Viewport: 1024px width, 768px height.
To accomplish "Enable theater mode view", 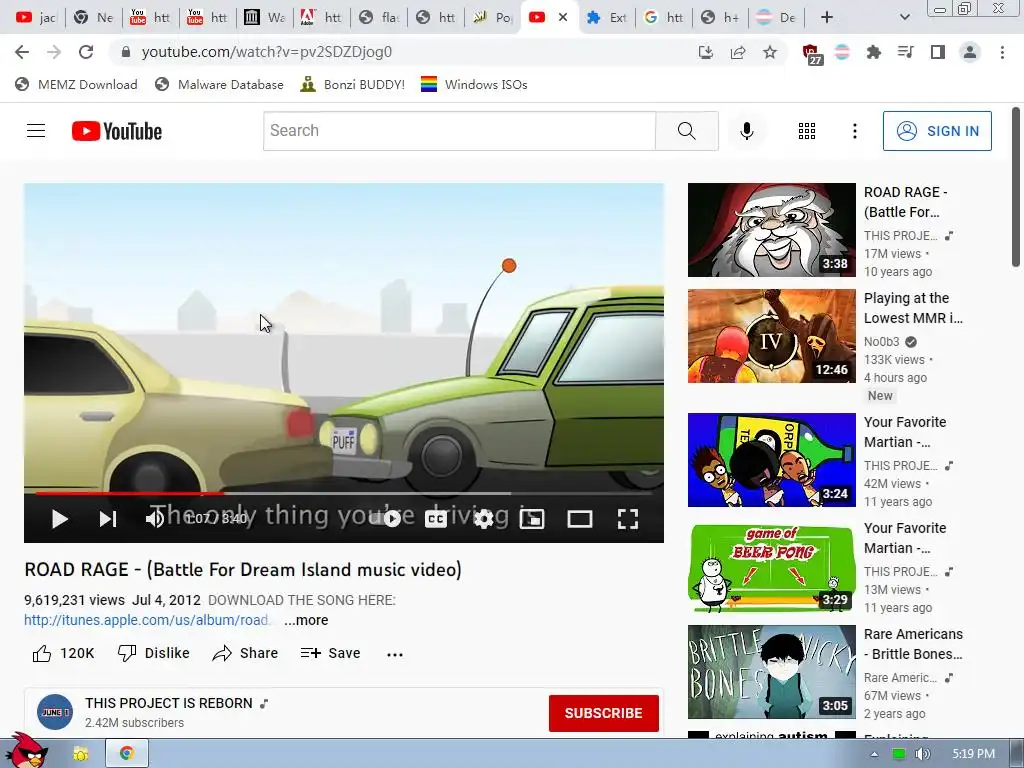I will 580,519.
